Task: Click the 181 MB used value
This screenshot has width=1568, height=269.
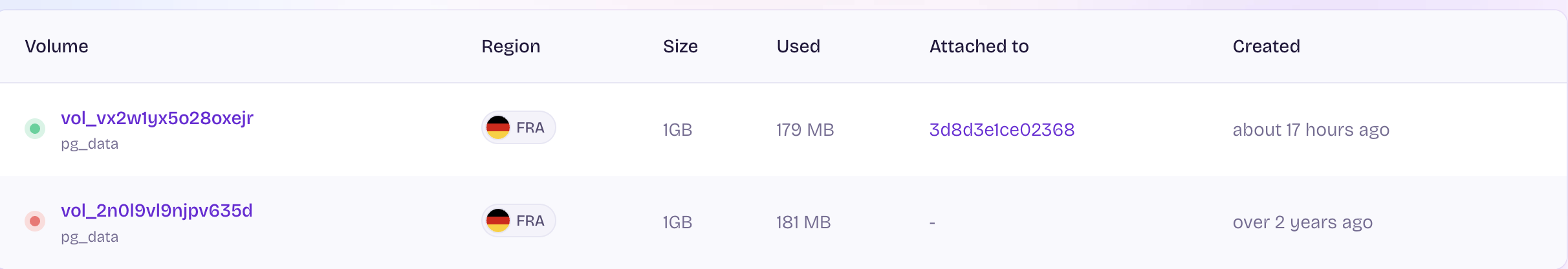Action: click(x=803, y=222)
